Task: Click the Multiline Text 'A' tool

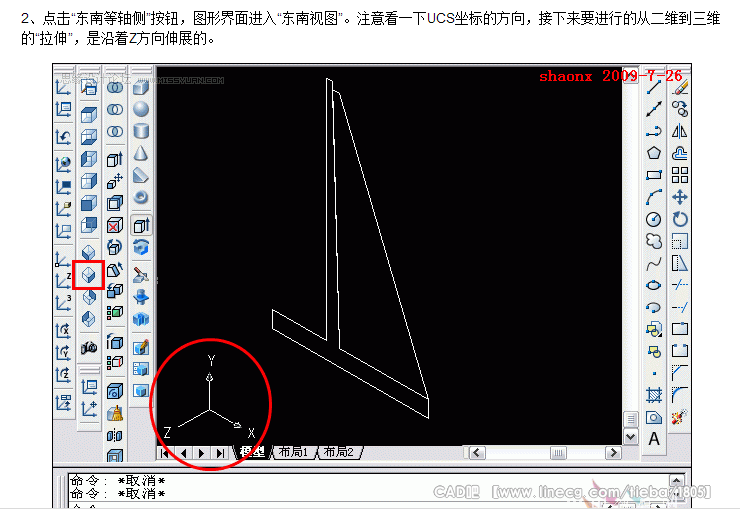Action: tap(654, 439)
